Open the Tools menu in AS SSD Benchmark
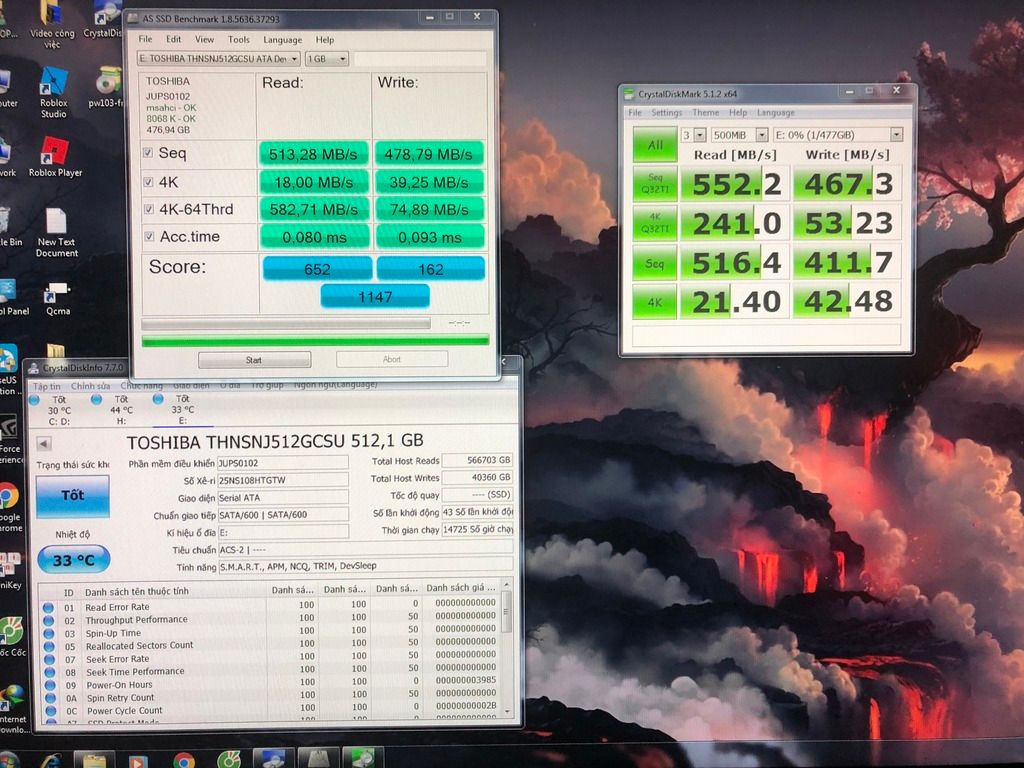Viewport: 1024px width, 768px height. 239,40
